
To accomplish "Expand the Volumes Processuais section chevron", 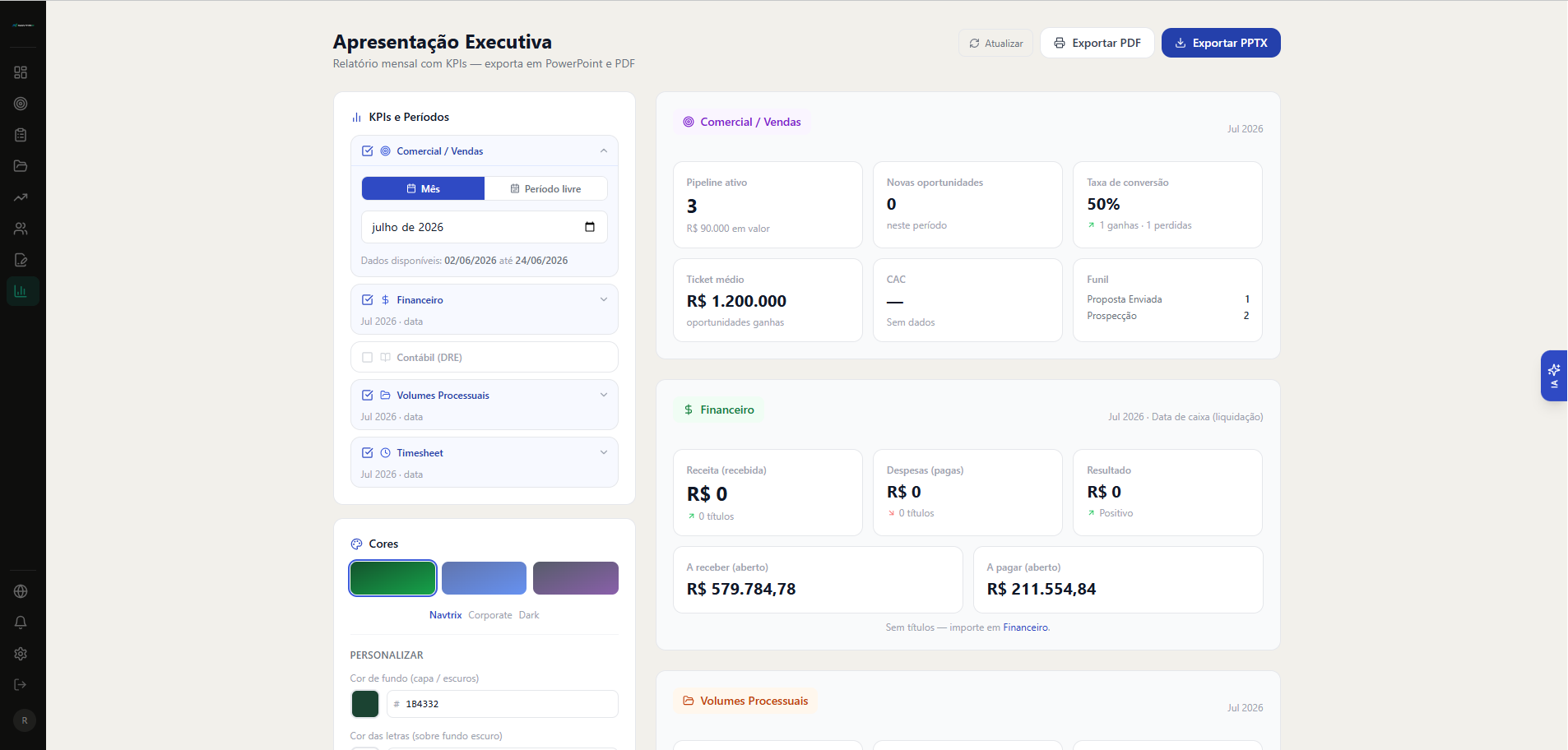I will point(604,396).
